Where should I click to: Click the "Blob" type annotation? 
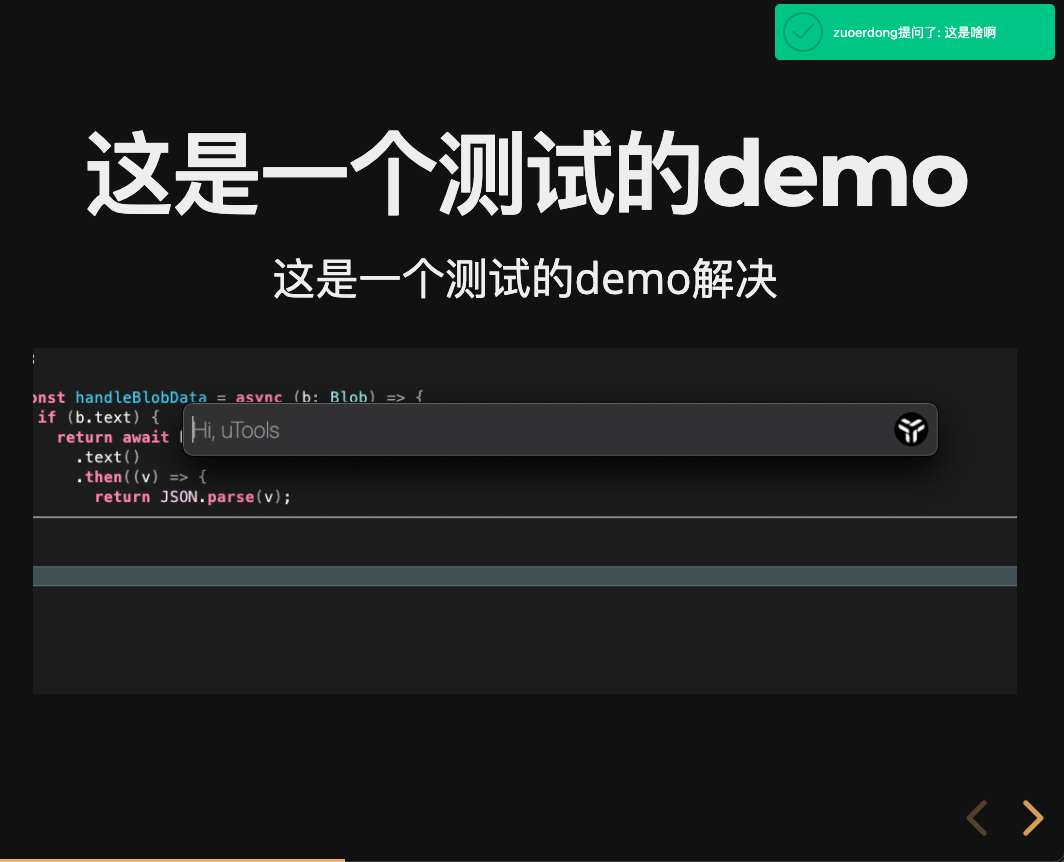348,397
